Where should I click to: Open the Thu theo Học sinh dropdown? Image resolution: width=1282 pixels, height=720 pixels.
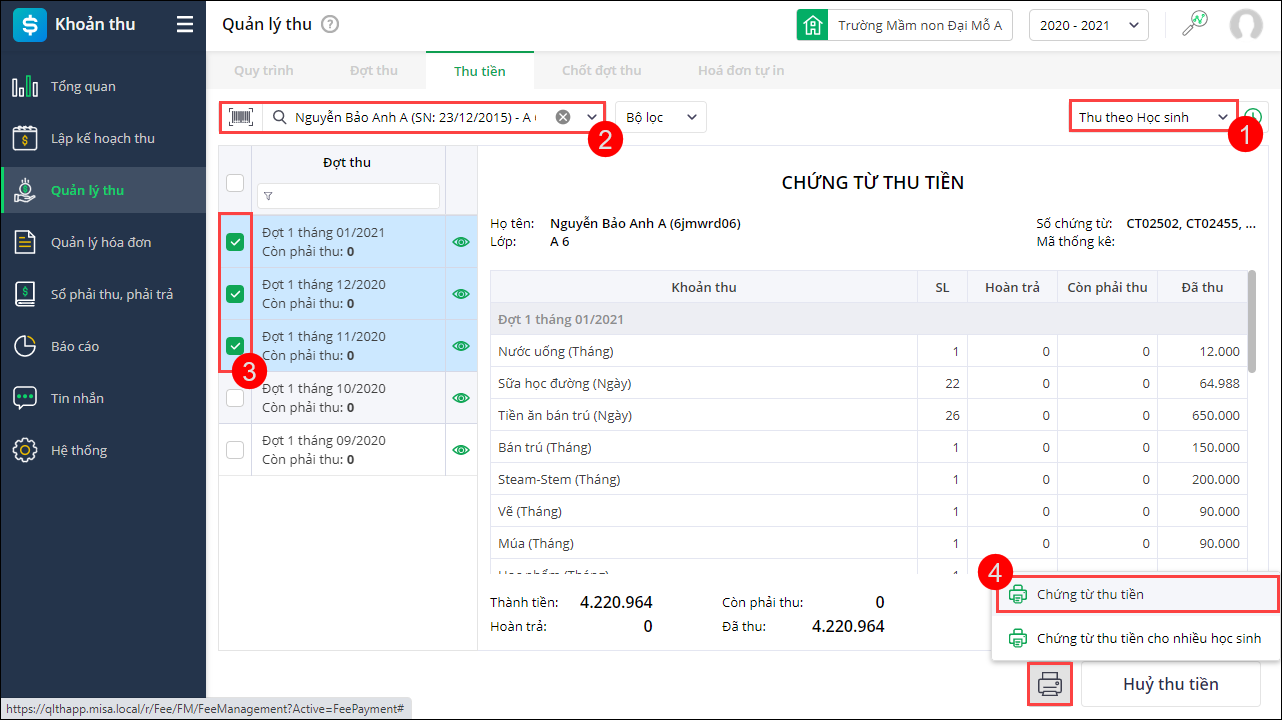pos(1153,117)
